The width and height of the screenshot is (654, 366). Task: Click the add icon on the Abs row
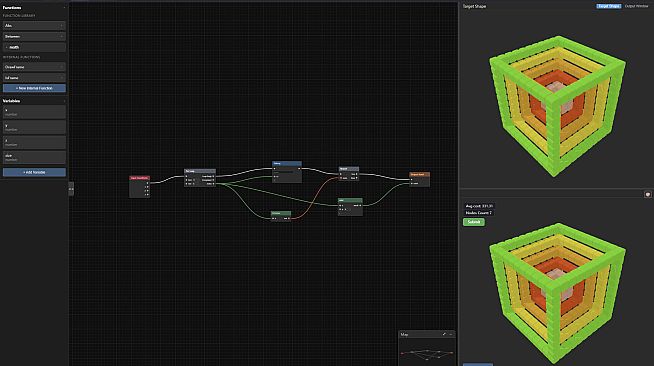62,26
